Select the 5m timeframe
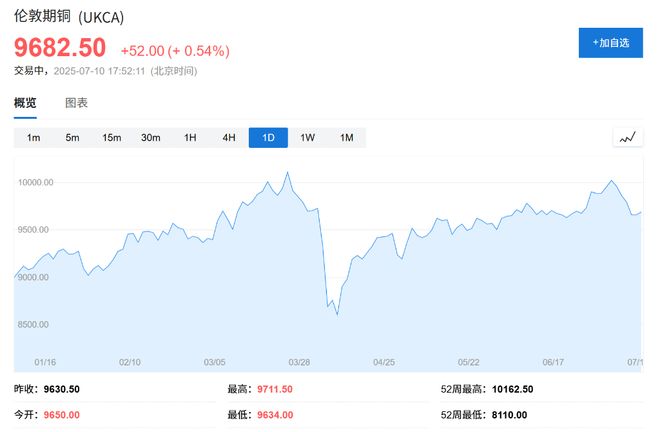 coord(72,137)
